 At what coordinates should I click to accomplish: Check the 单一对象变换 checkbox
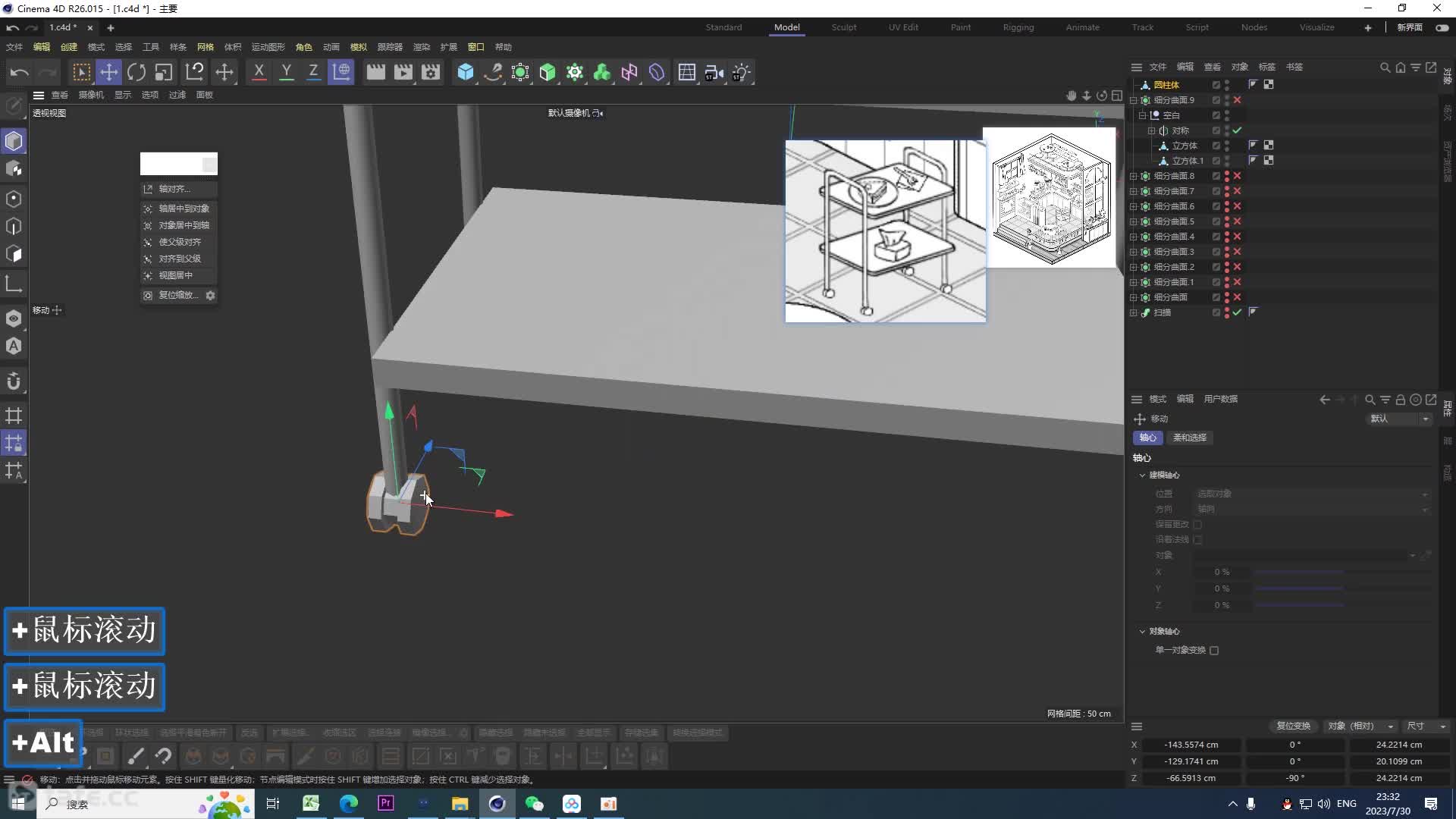coord(1214,651)
